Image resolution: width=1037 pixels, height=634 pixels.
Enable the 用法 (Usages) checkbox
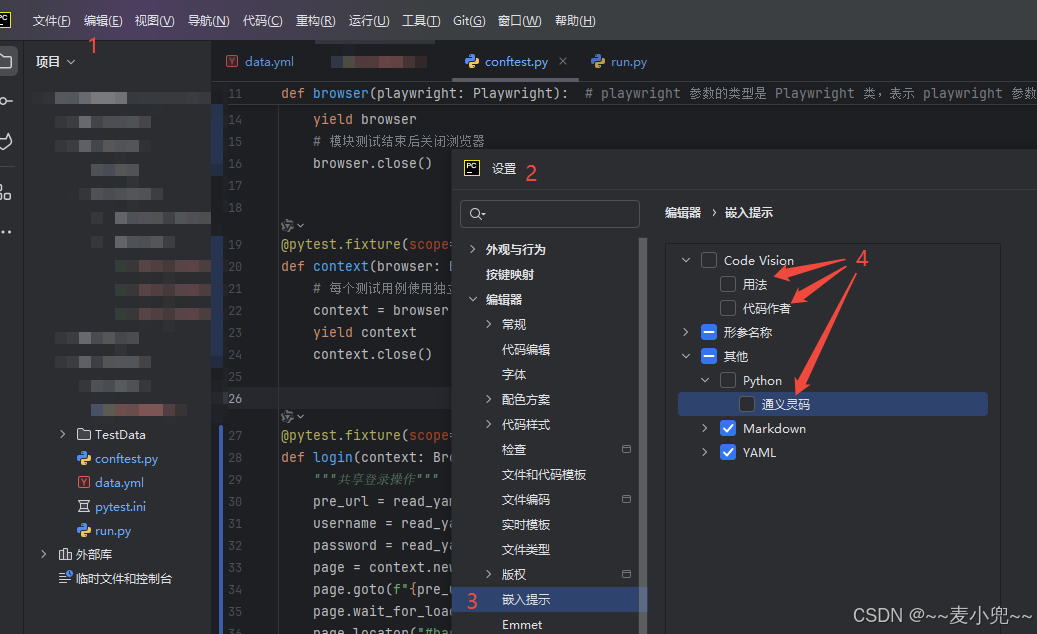click(x=728, y=284)
